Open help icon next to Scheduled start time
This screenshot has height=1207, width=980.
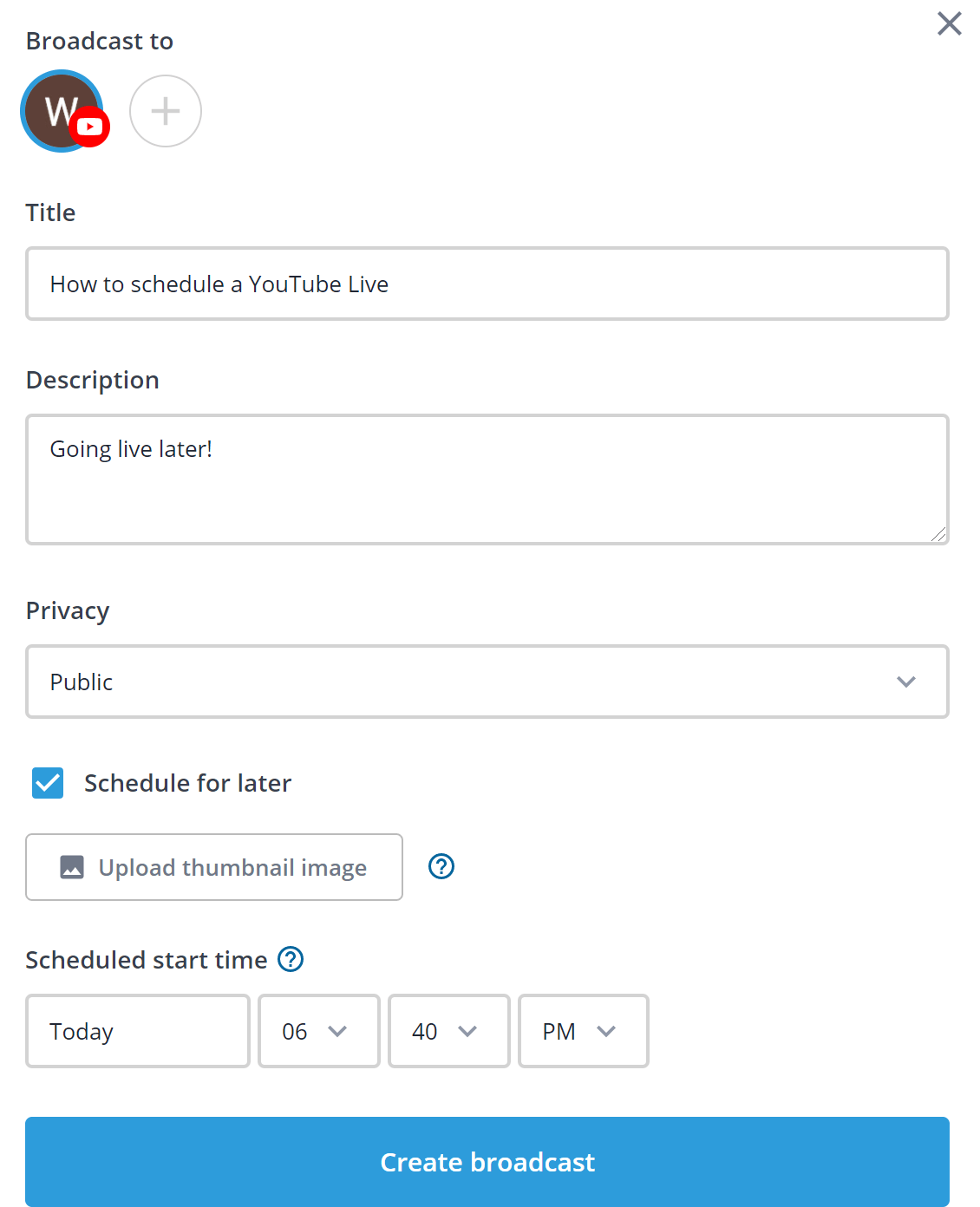coord(291,959)
